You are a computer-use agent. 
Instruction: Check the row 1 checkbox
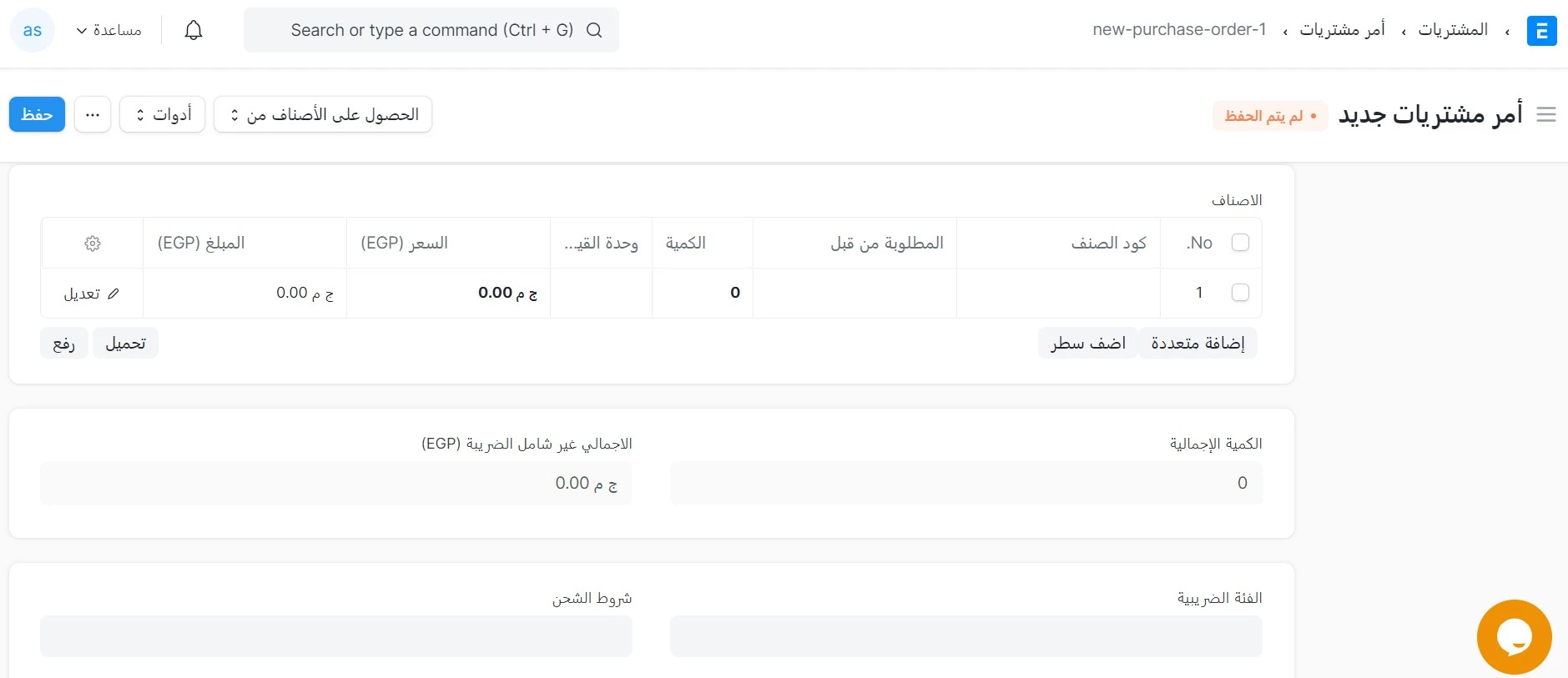point(1240,293)
